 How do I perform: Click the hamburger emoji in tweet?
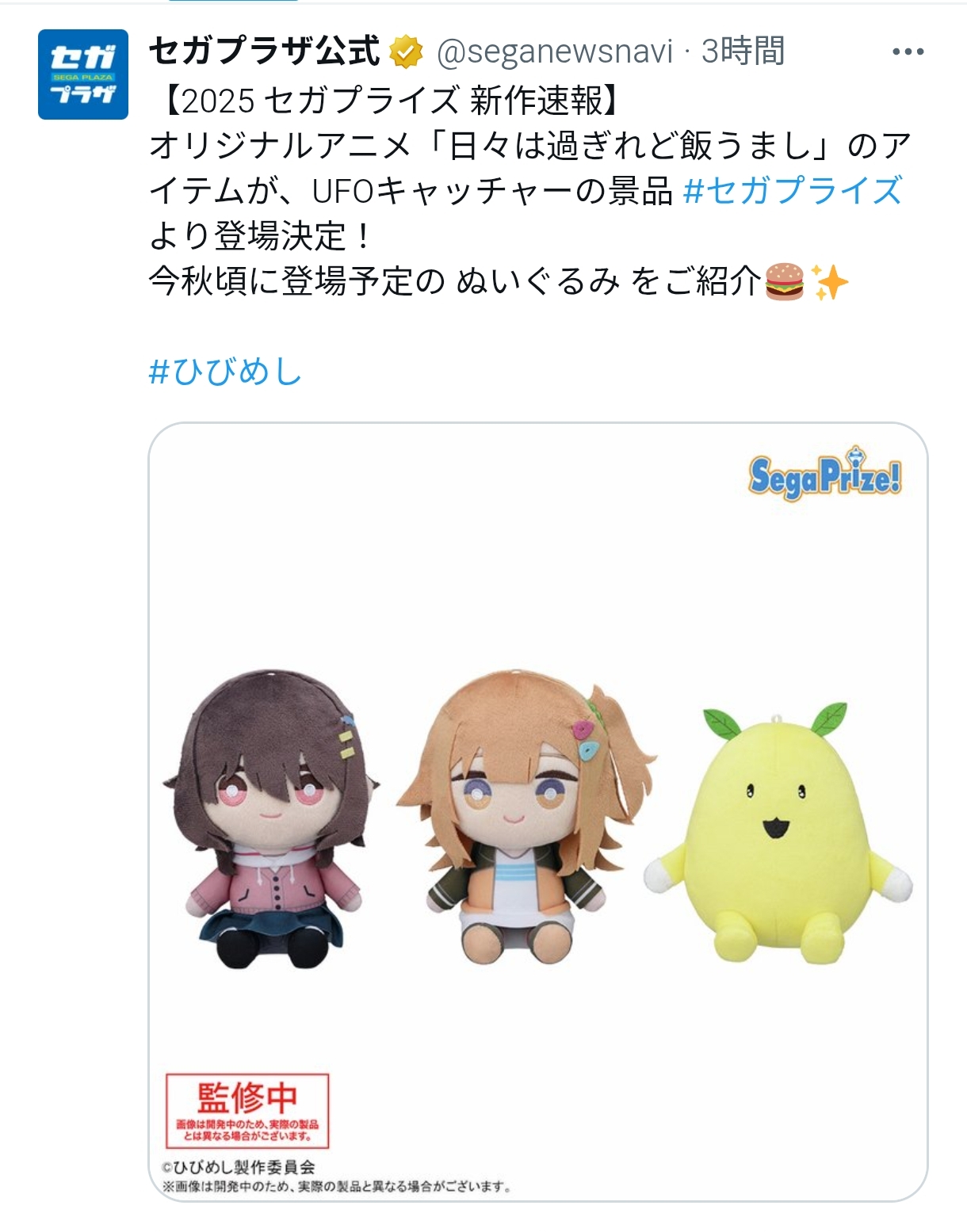click(785, 281)
